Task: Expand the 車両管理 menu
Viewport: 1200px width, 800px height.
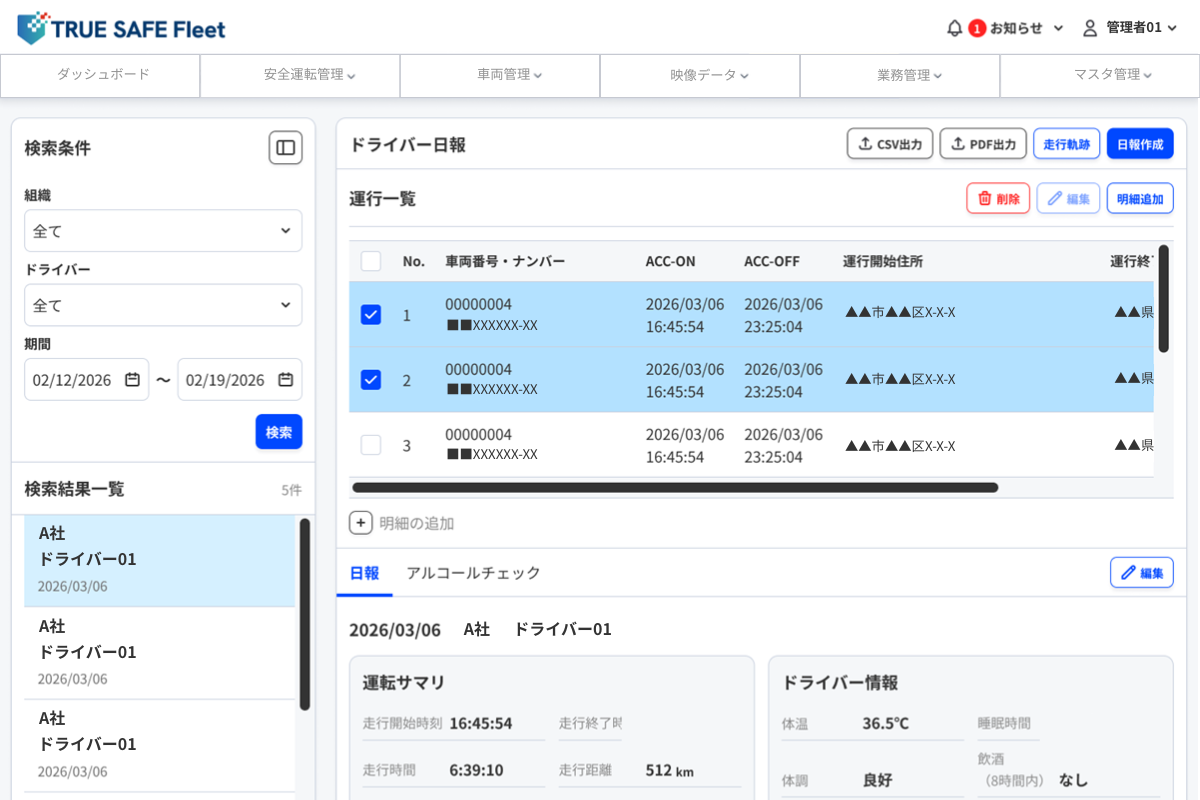Action: 500,75
